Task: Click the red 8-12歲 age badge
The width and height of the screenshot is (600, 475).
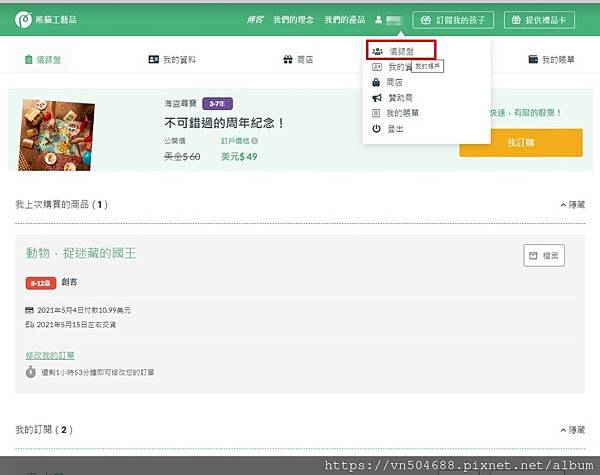Action: pyautogui.click(x=41, y=283)
